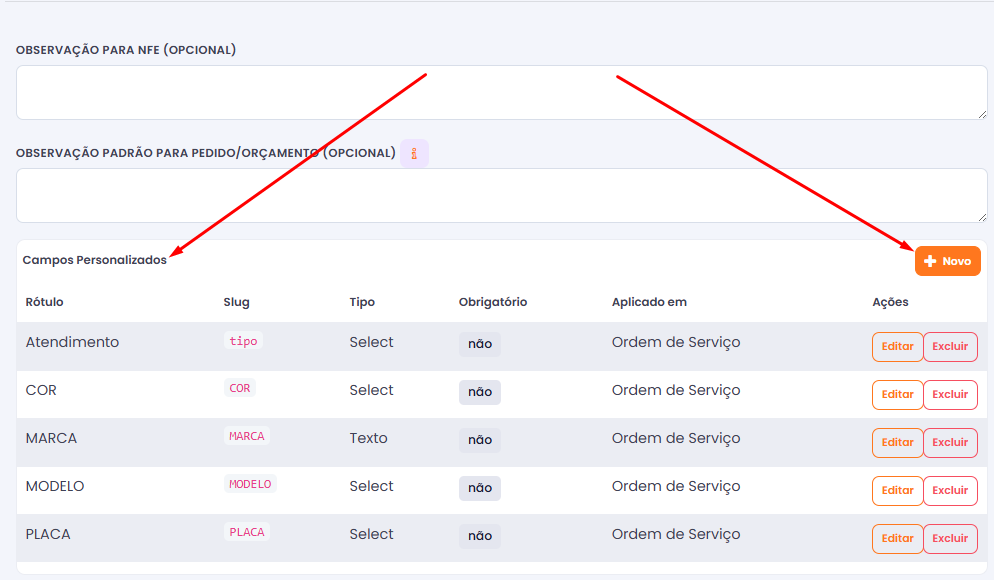
Task: Click the Rótulo column header
Action: pos(44,302)
